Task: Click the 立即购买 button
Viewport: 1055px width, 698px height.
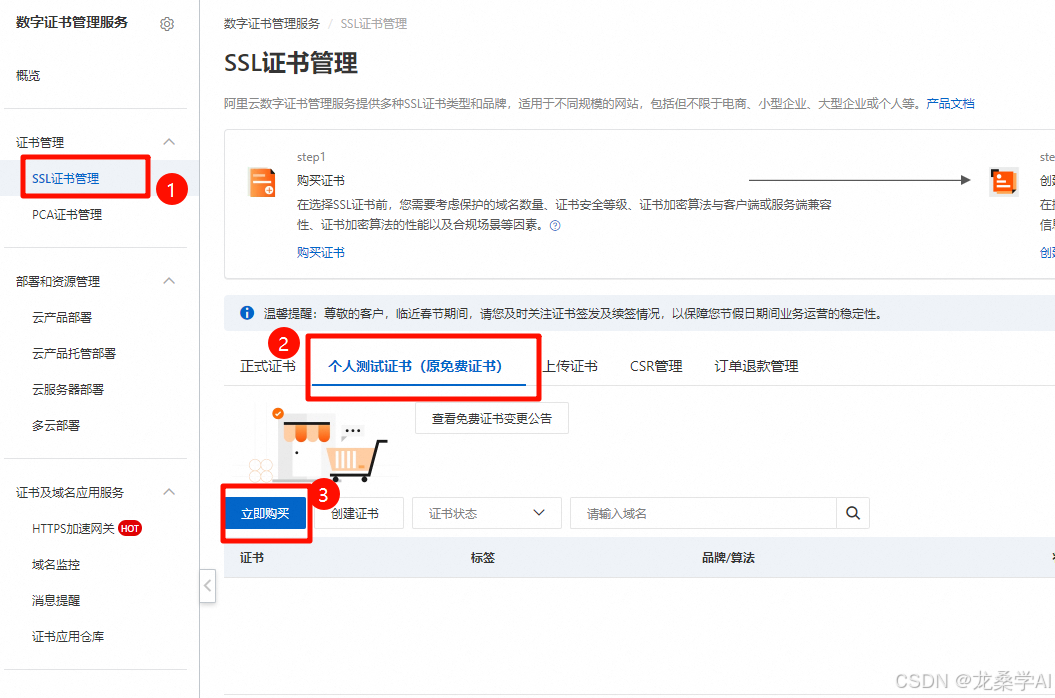Action: 265,513
